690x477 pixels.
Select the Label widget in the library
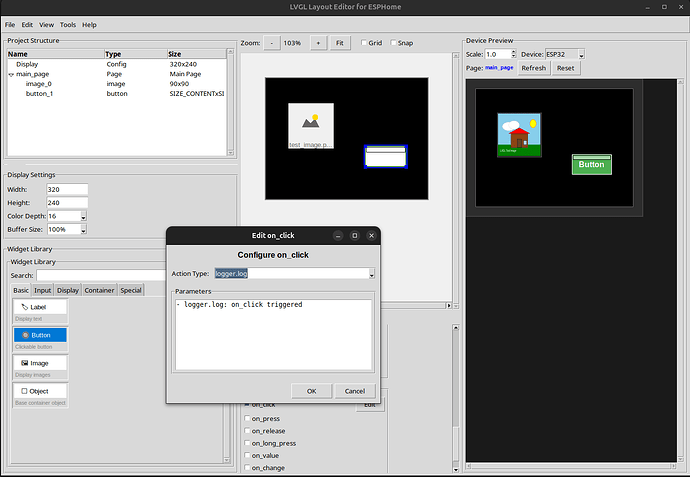point(40,307)
